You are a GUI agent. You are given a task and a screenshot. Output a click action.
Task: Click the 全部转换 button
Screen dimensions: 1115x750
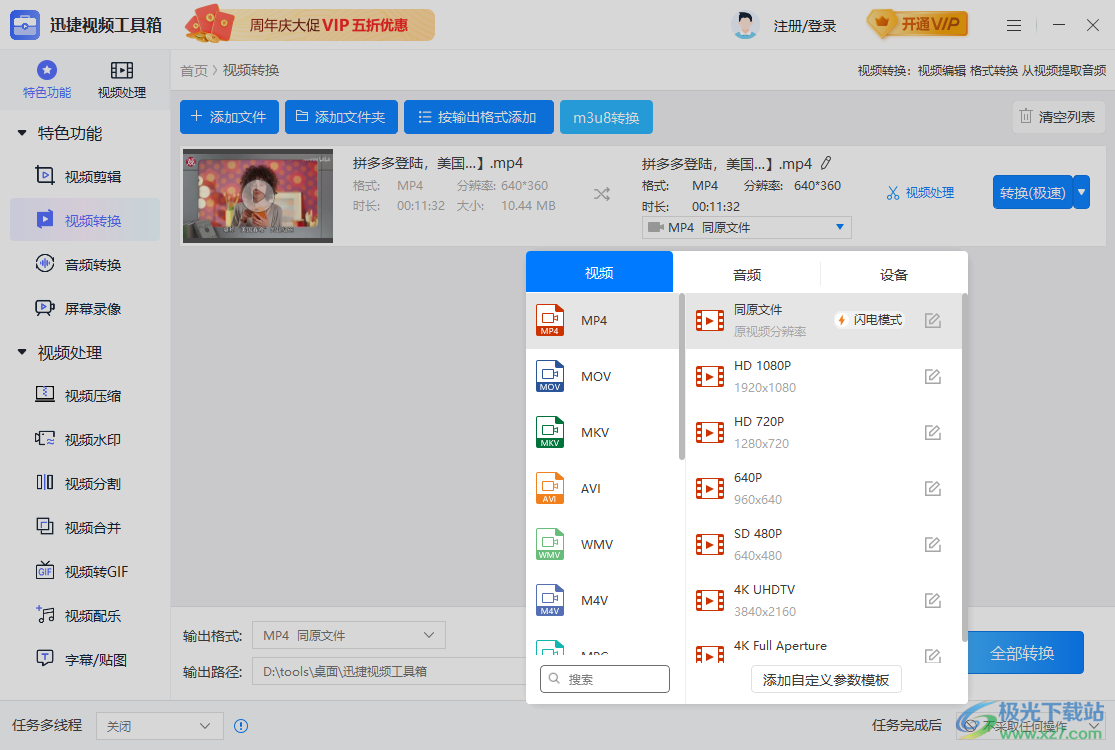tap(1025, 652)
